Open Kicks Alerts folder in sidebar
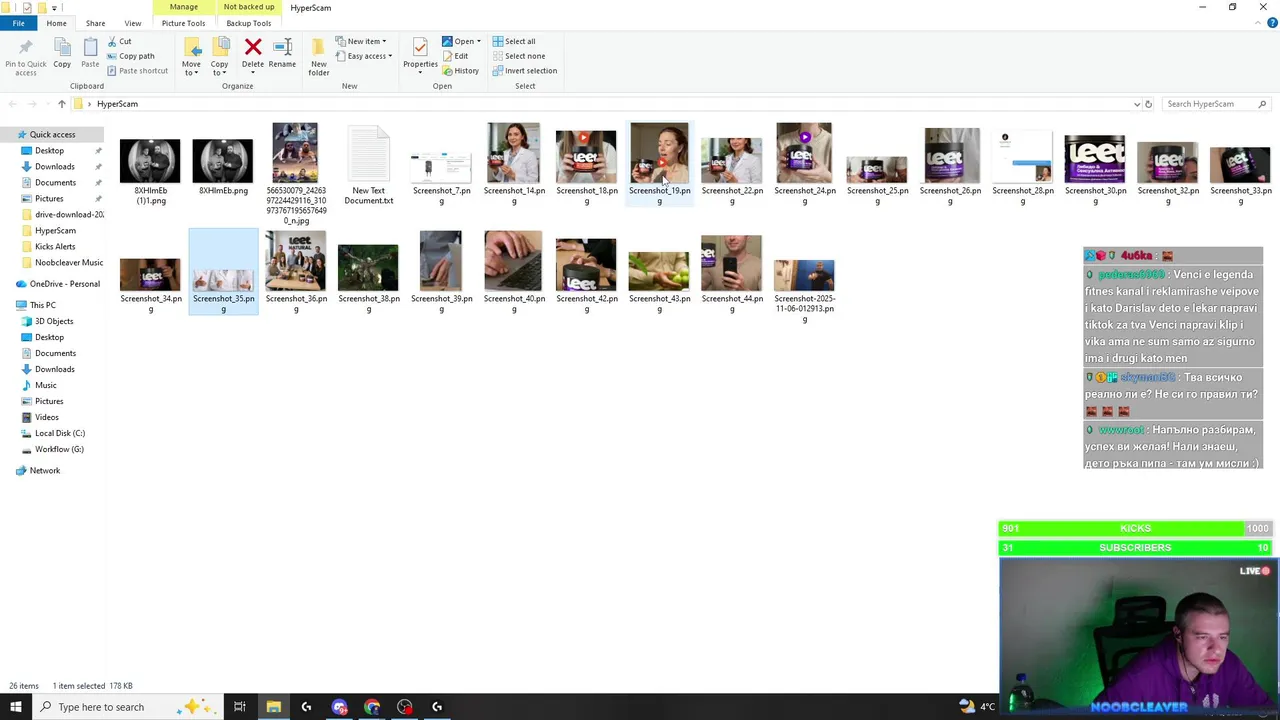 coord(55,246)
